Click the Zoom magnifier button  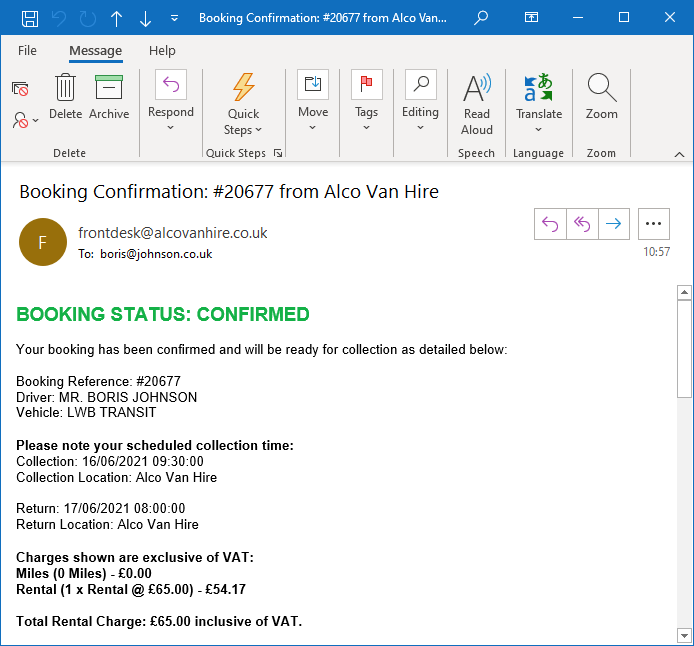[x=601, y=96]
